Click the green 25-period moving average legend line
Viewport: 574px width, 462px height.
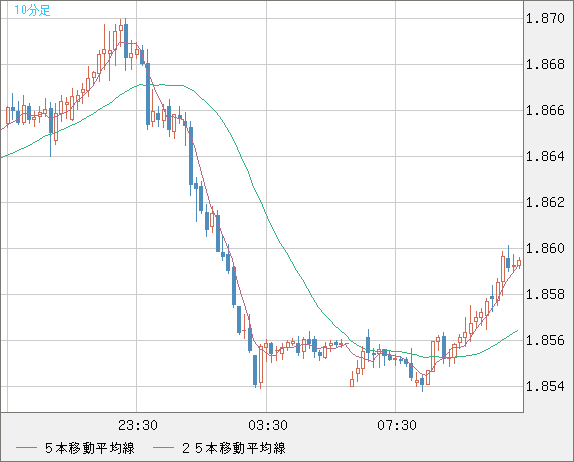pos(163,448)
